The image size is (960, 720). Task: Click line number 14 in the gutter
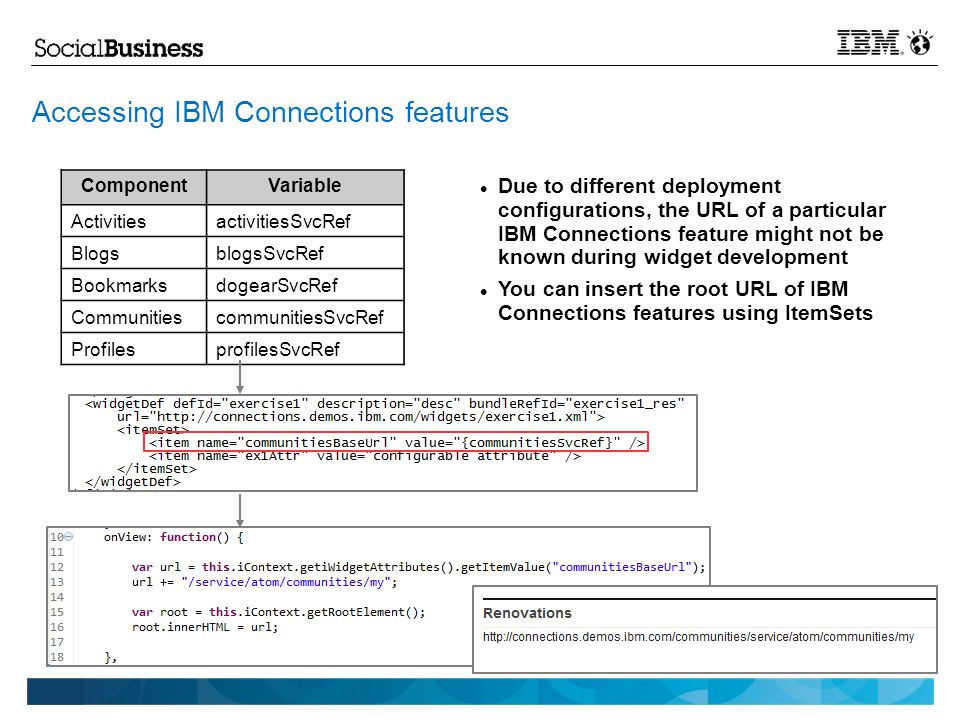pyautogui.click(x=57, y=597)
